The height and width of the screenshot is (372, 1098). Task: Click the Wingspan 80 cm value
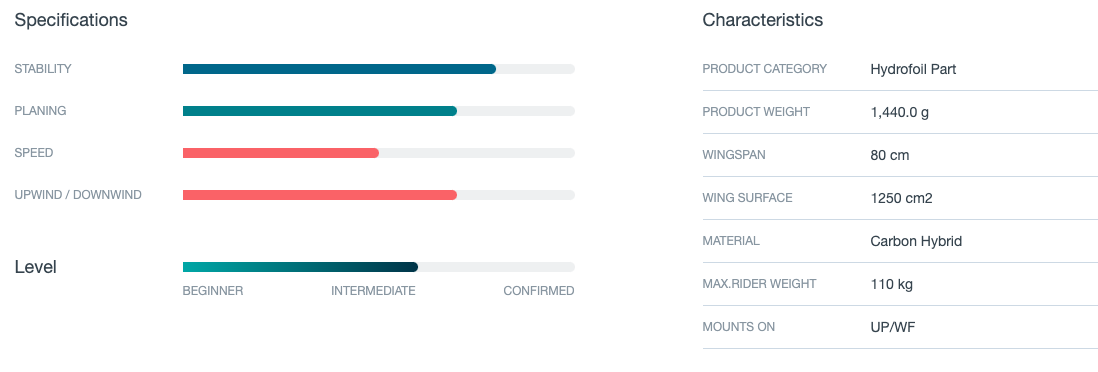point(889,156)
